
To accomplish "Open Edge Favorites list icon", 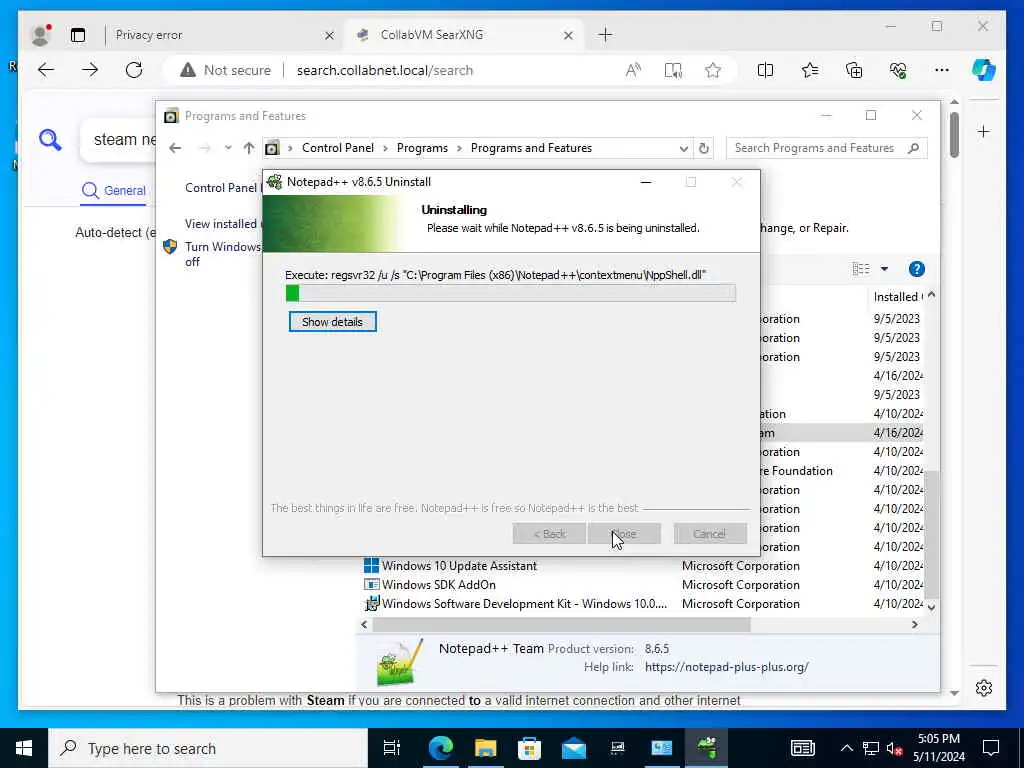I will coord(810,70).
